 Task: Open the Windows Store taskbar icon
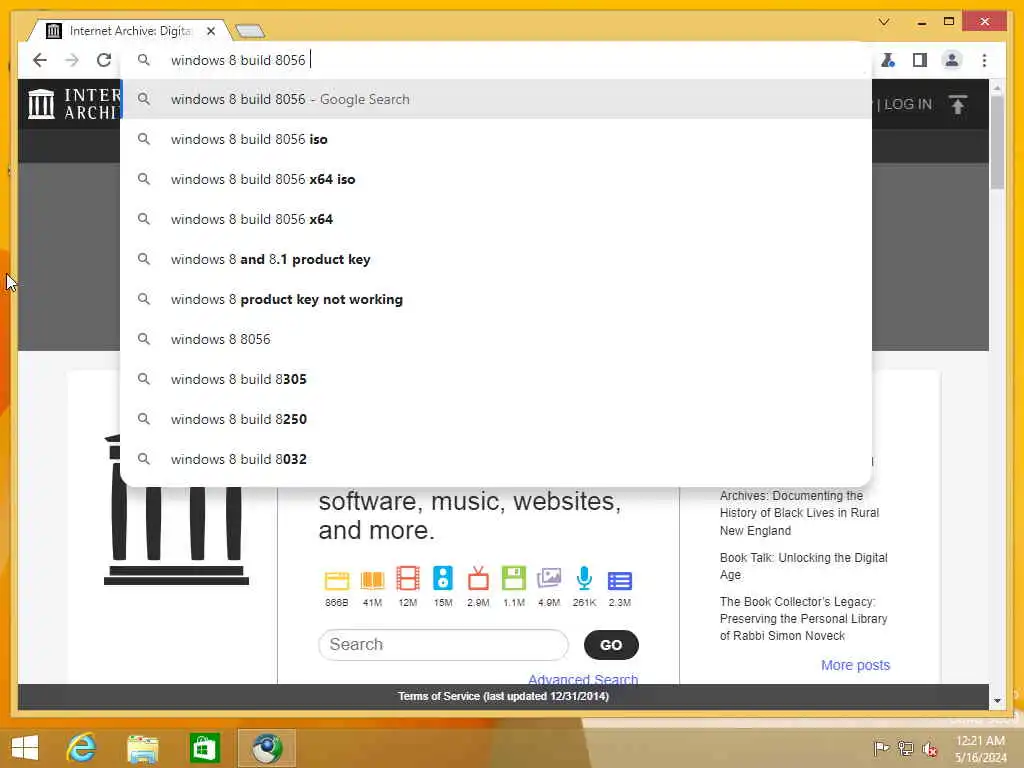click(204, 748)
